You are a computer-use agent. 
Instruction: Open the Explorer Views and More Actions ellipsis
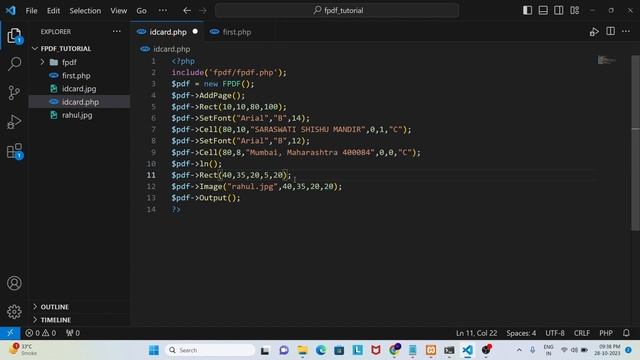pyautogui.click(x=117, y=31)
